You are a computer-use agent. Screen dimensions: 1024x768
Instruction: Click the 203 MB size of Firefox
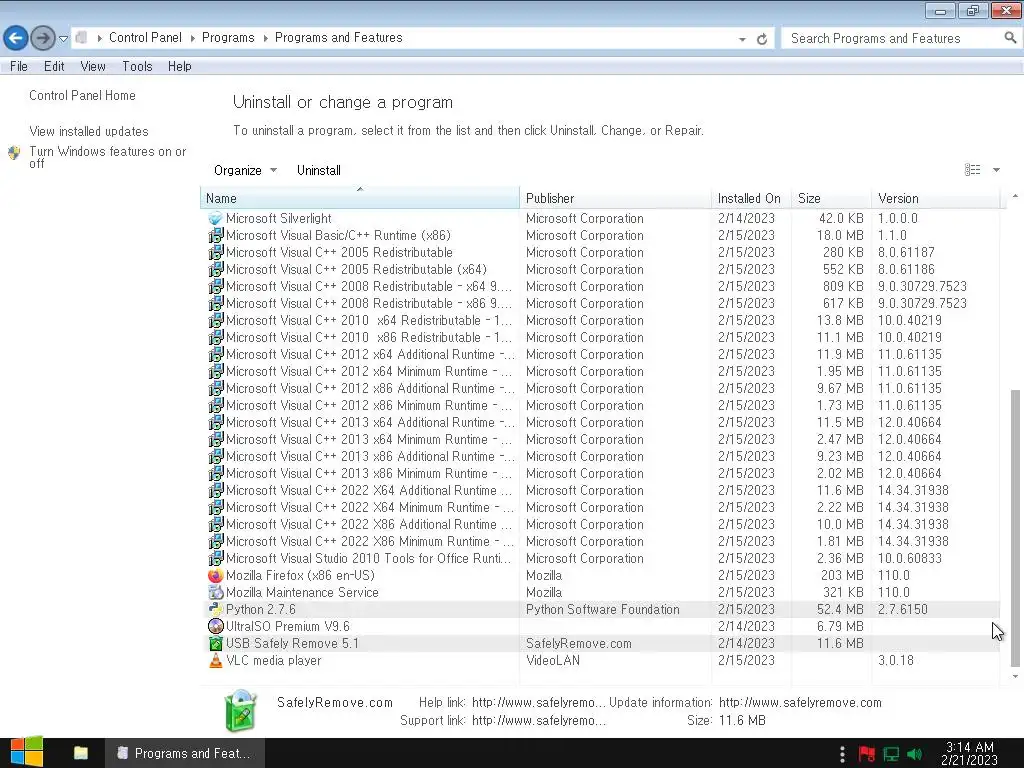(842, 575)
